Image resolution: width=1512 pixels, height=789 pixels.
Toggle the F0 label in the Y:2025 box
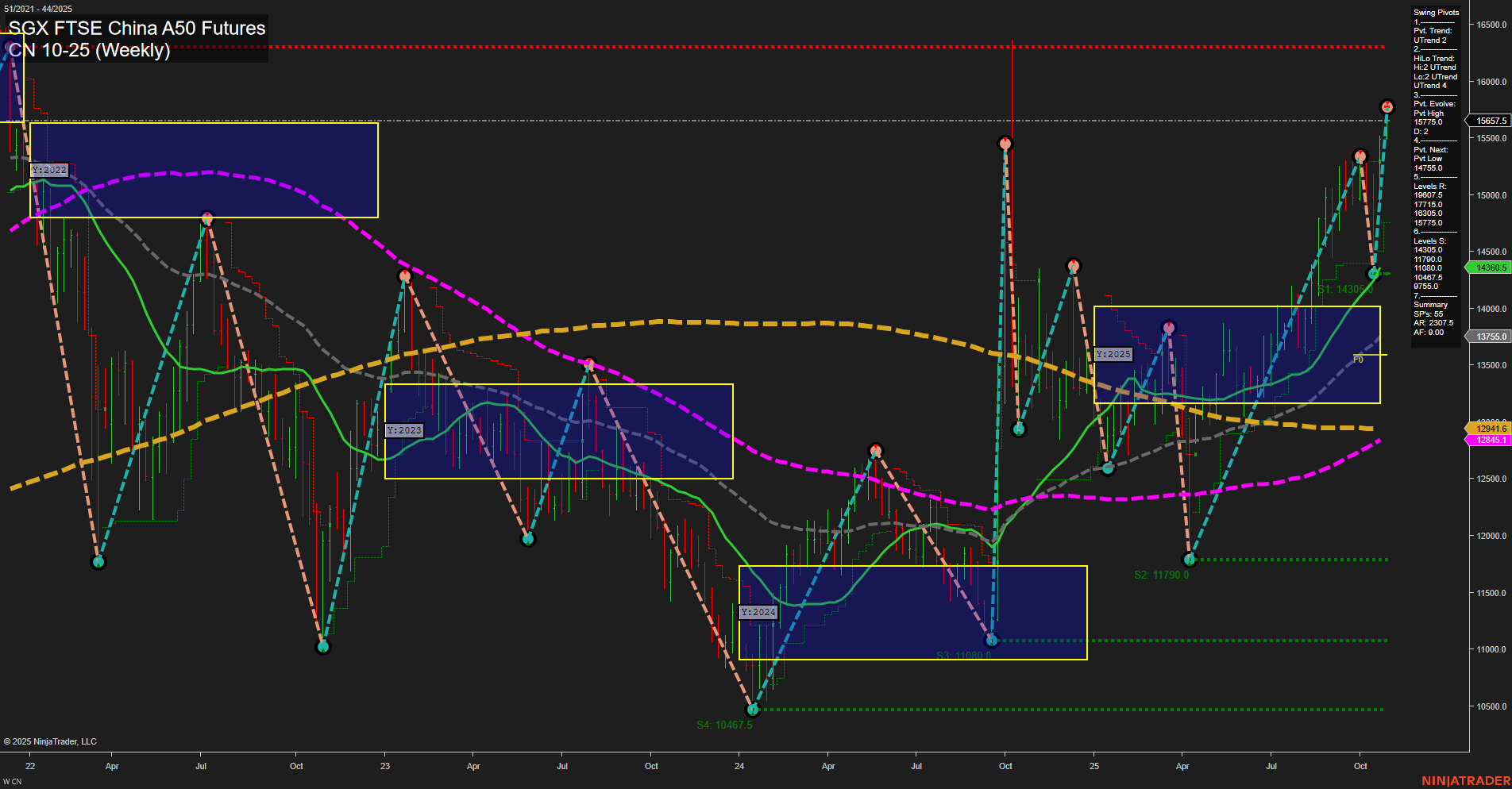pyautogui.click(x=1360, y=359)
